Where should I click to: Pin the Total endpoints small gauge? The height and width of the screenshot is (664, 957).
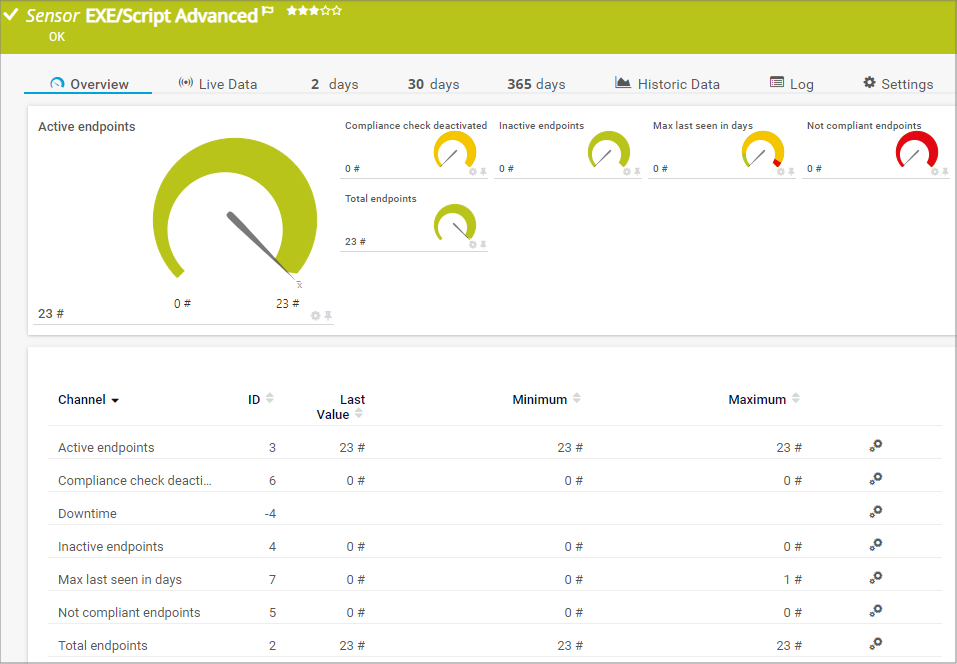point(483,244)
